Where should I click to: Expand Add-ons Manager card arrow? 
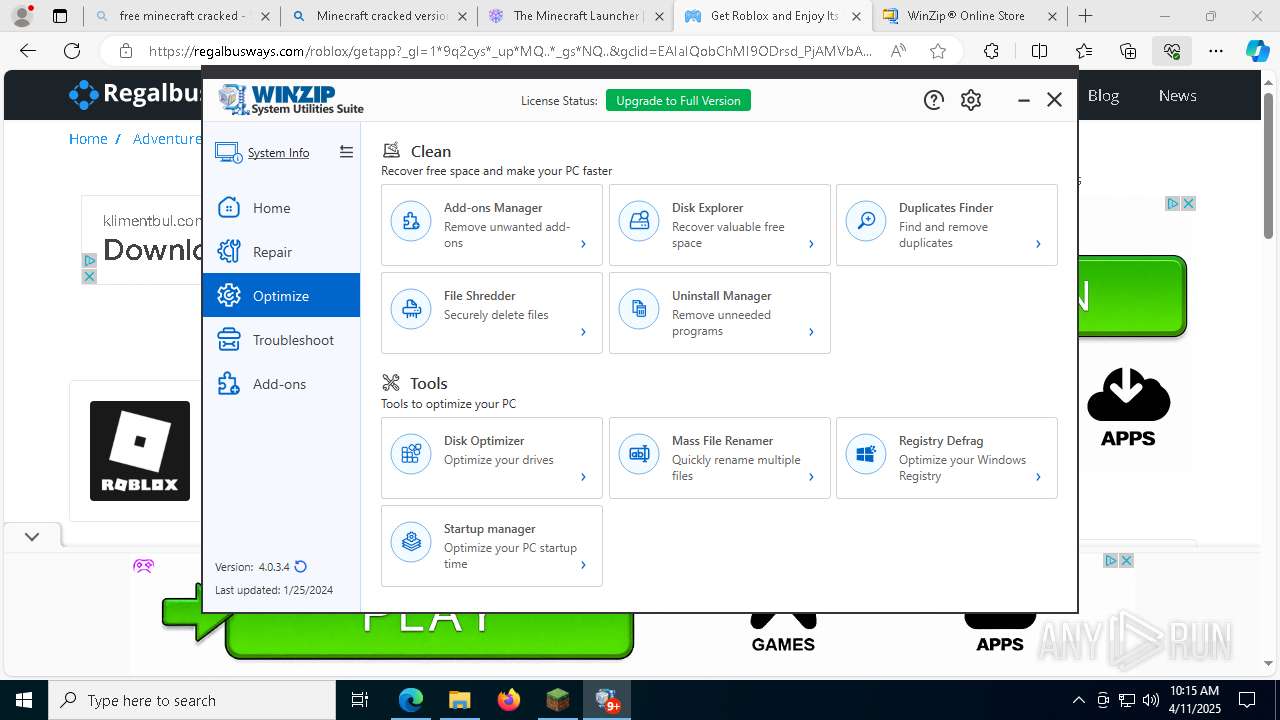click(x=583, y=244)
